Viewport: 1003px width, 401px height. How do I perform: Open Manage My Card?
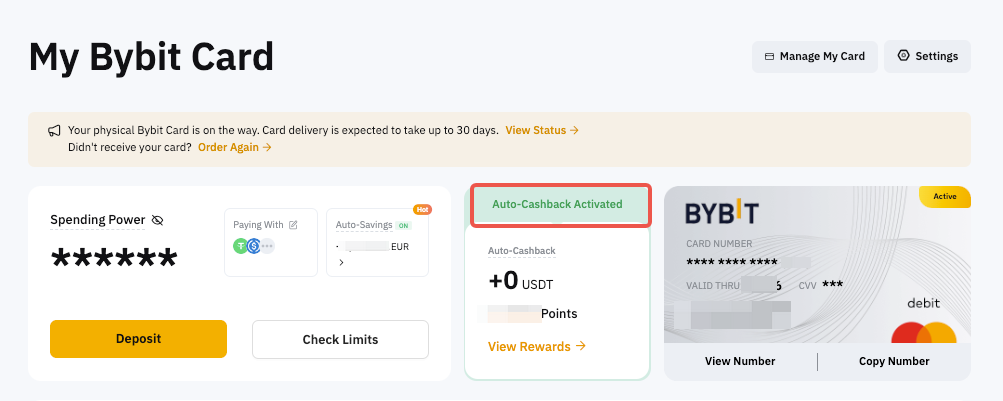pos(814,56)
